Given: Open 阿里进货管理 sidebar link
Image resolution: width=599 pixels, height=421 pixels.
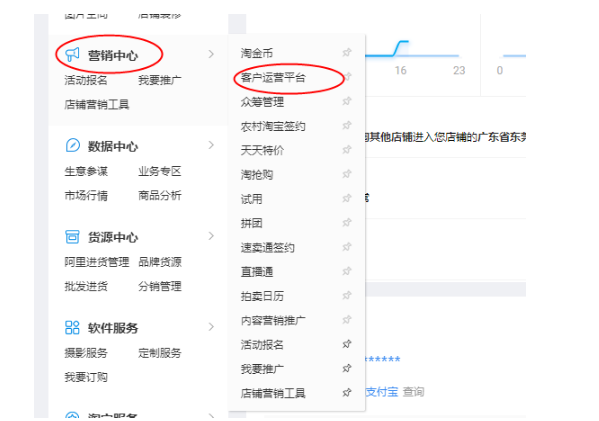Looking at the screenshot, I should [x=97, y=262].
